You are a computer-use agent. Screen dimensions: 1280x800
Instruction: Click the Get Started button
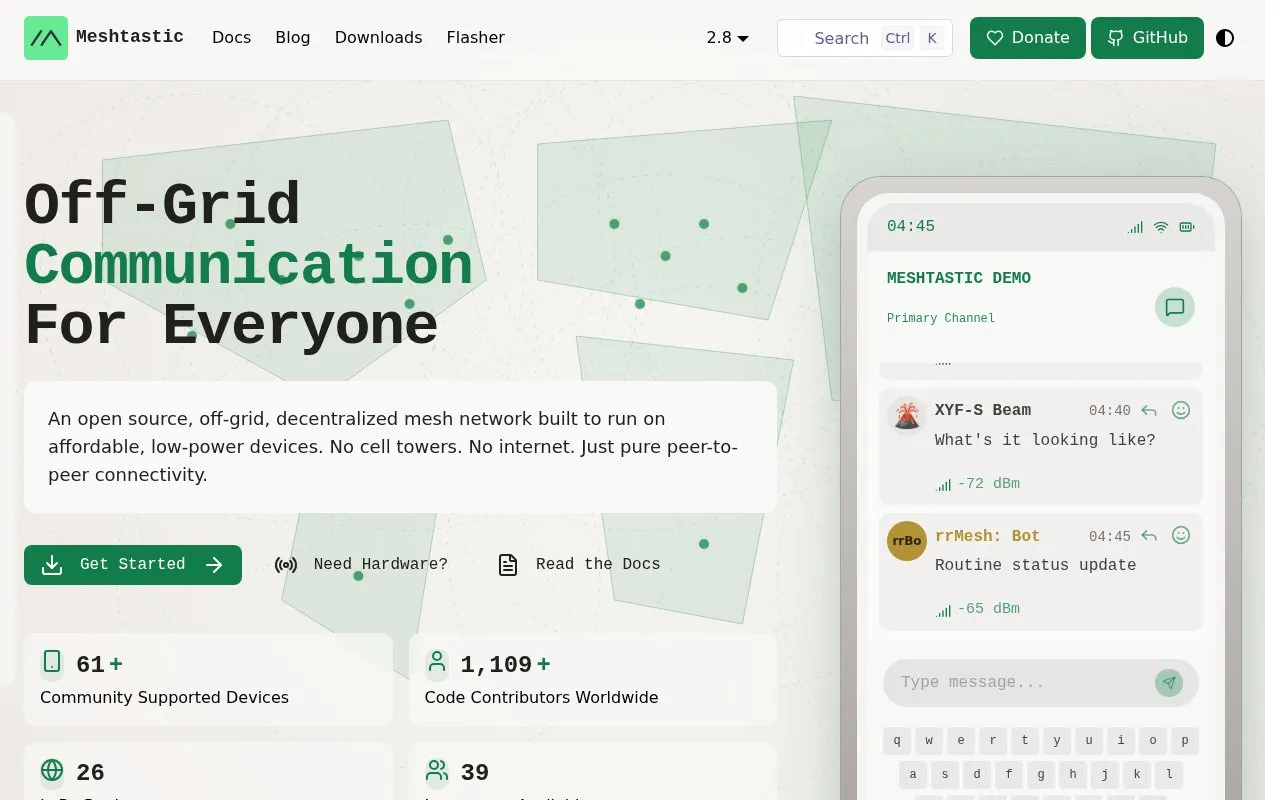click(133, 565)
